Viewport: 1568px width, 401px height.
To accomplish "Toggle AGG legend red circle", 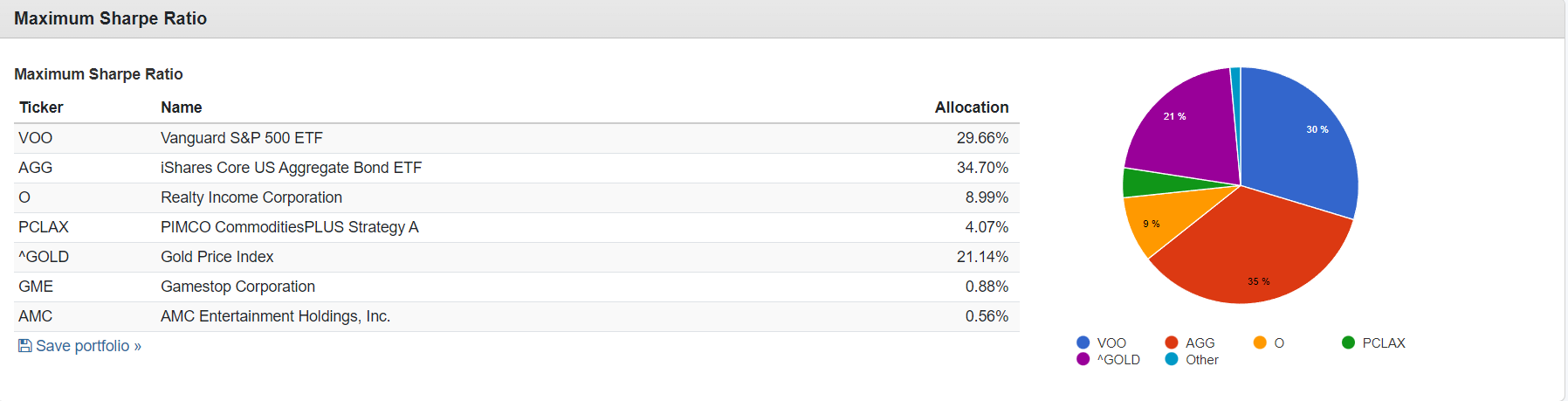I will coord(1172,342).
